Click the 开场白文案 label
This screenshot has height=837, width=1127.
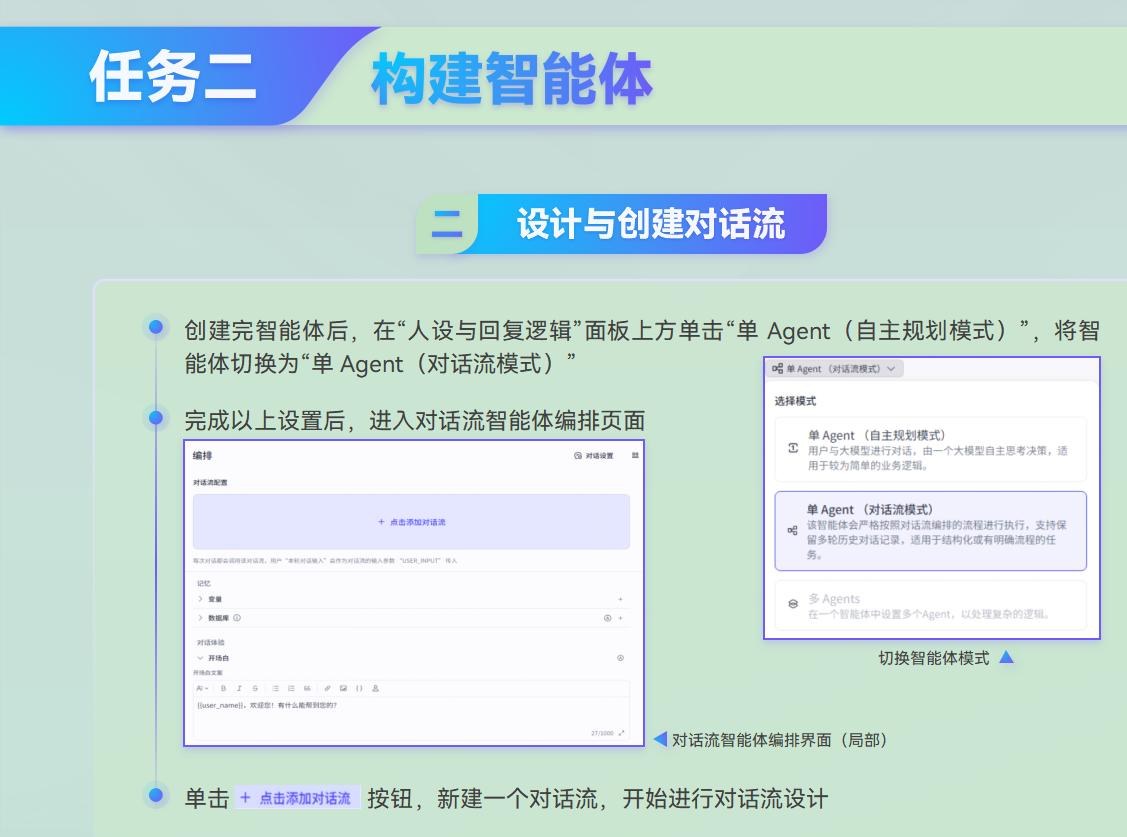coord(208,672)
